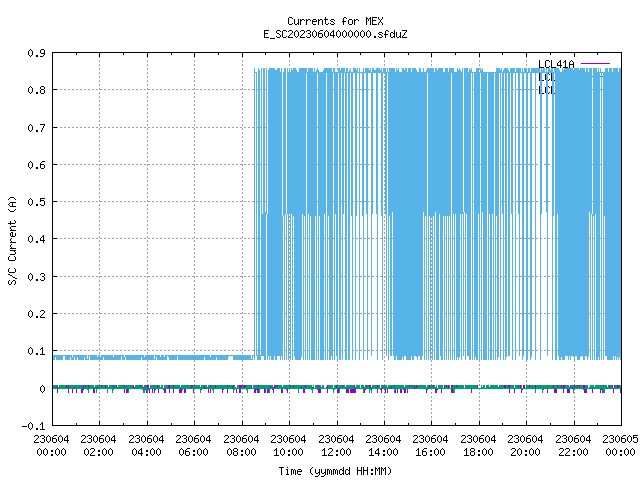
Task: Select the 0.2 y-axis tick label
Action: (36, 314)
